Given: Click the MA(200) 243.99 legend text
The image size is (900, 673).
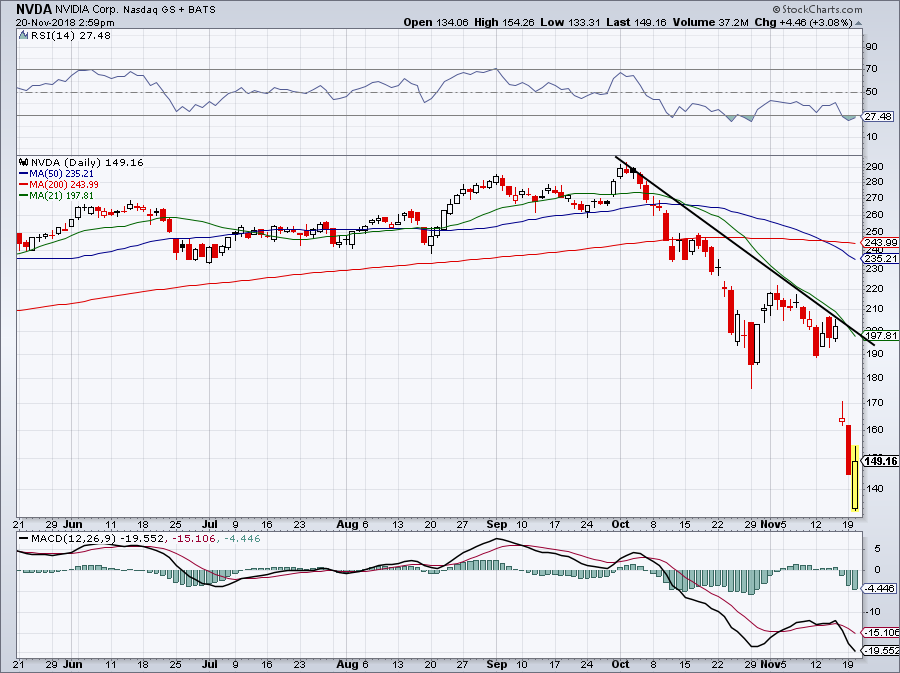Looking at the screenshot, I should (x=64, y=184).
